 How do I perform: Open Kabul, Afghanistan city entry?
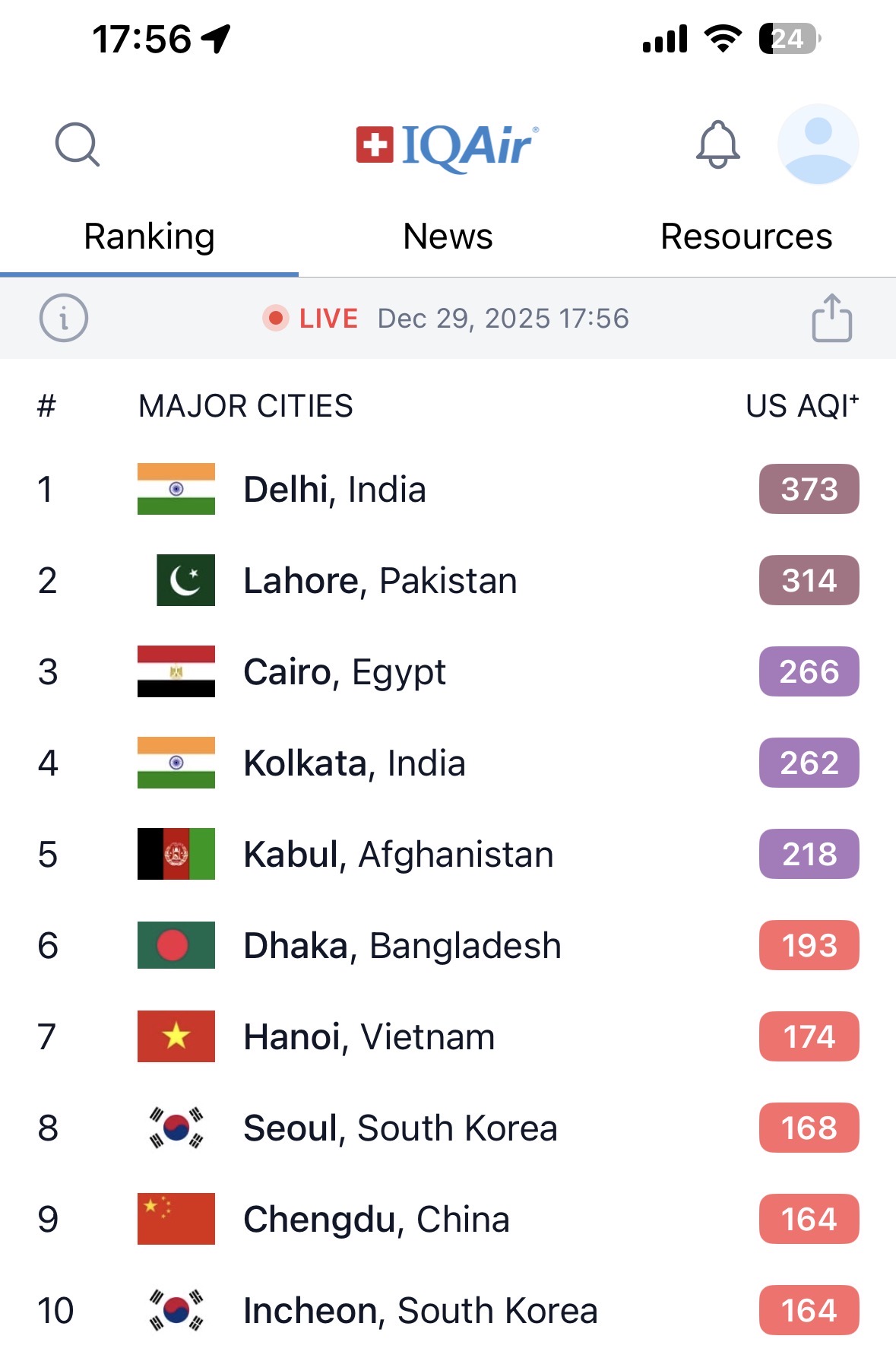click(398, 854)
